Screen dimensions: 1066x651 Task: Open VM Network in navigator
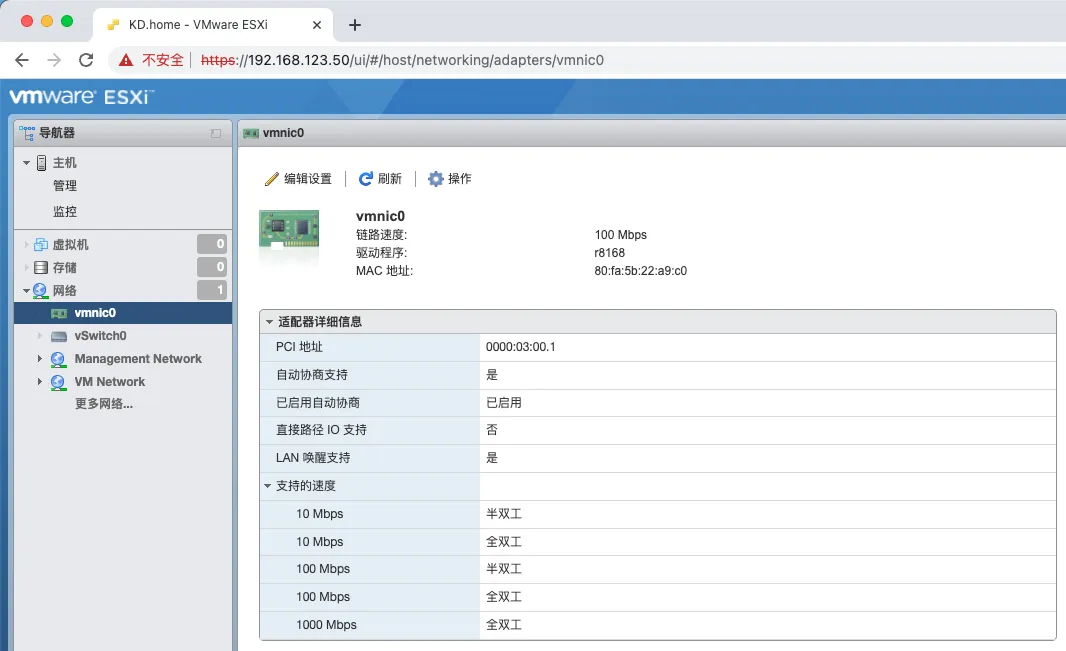click(x=109, y=382)
